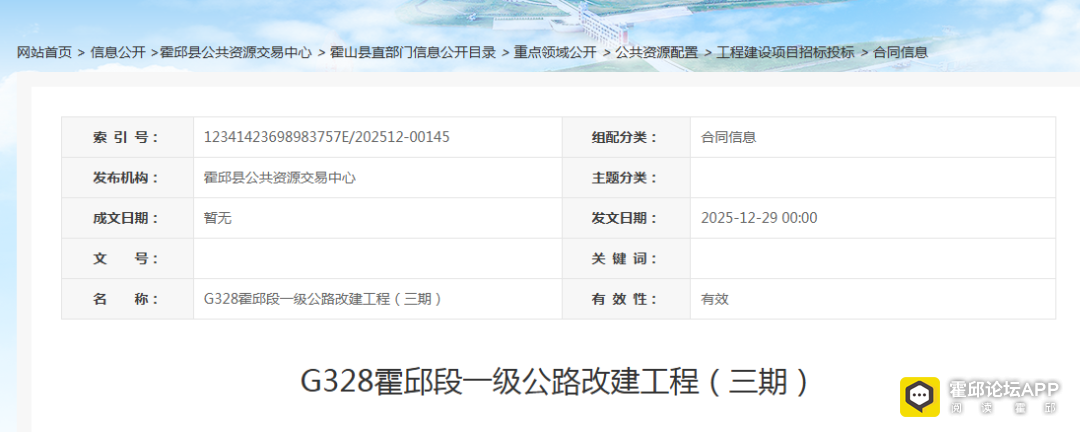
Task: Click the 关键词 label cell
Action: click(x=626, y=259)
